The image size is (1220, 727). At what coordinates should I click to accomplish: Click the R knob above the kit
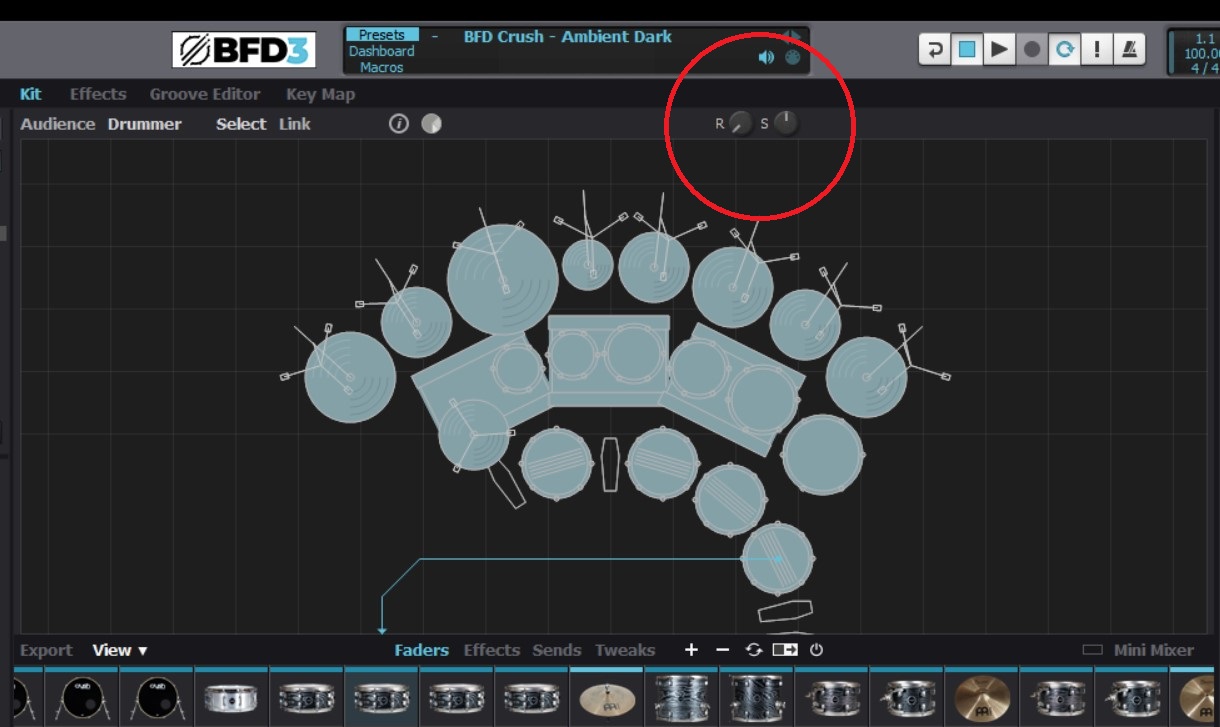coord(740,124)
